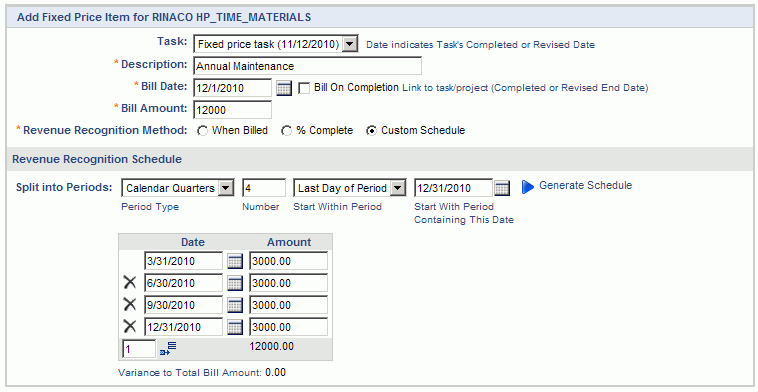
Task: Click the Generate Schedule link
Action: (x=585, y=186)
